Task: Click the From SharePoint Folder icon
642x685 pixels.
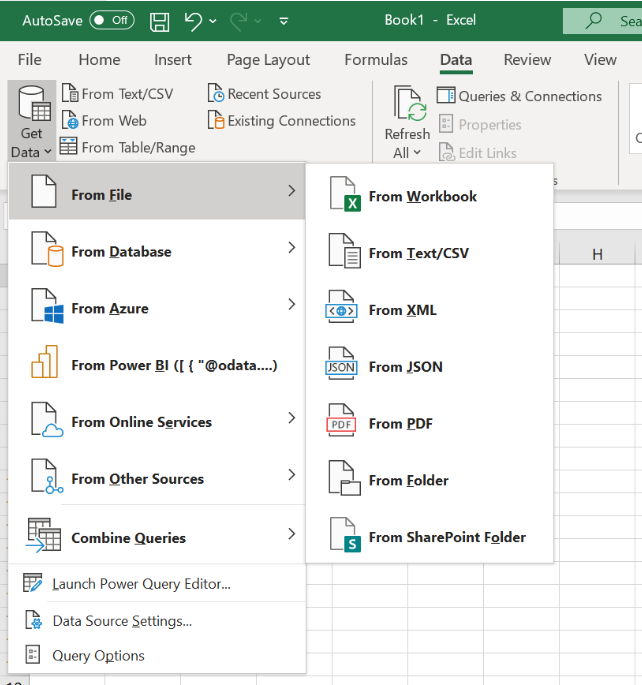Action: 345,535
